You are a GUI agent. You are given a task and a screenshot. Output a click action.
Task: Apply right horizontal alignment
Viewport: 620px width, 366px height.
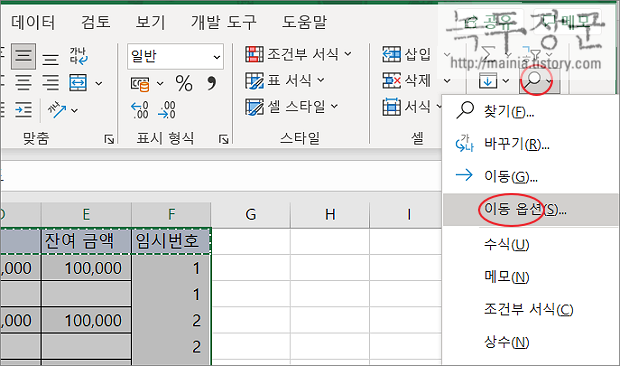coord(50,83)
